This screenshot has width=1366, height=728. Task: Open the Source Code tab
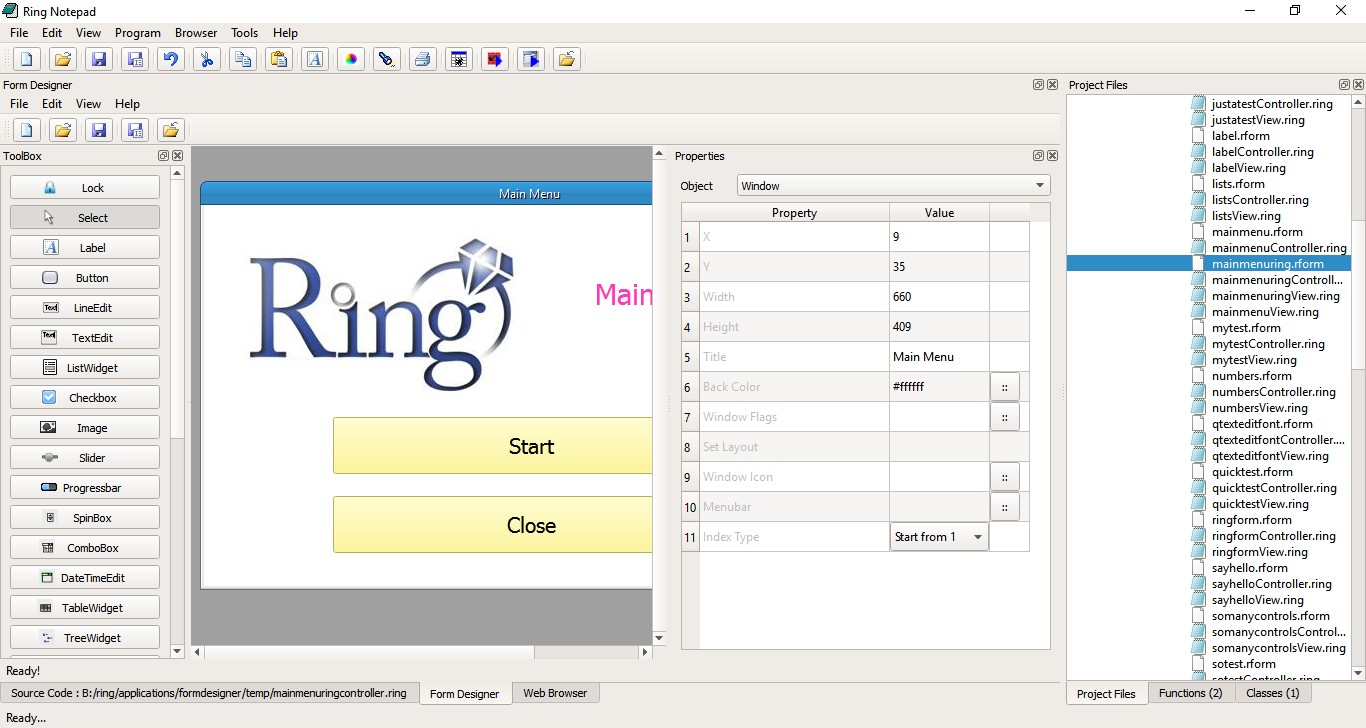(209, 692)
